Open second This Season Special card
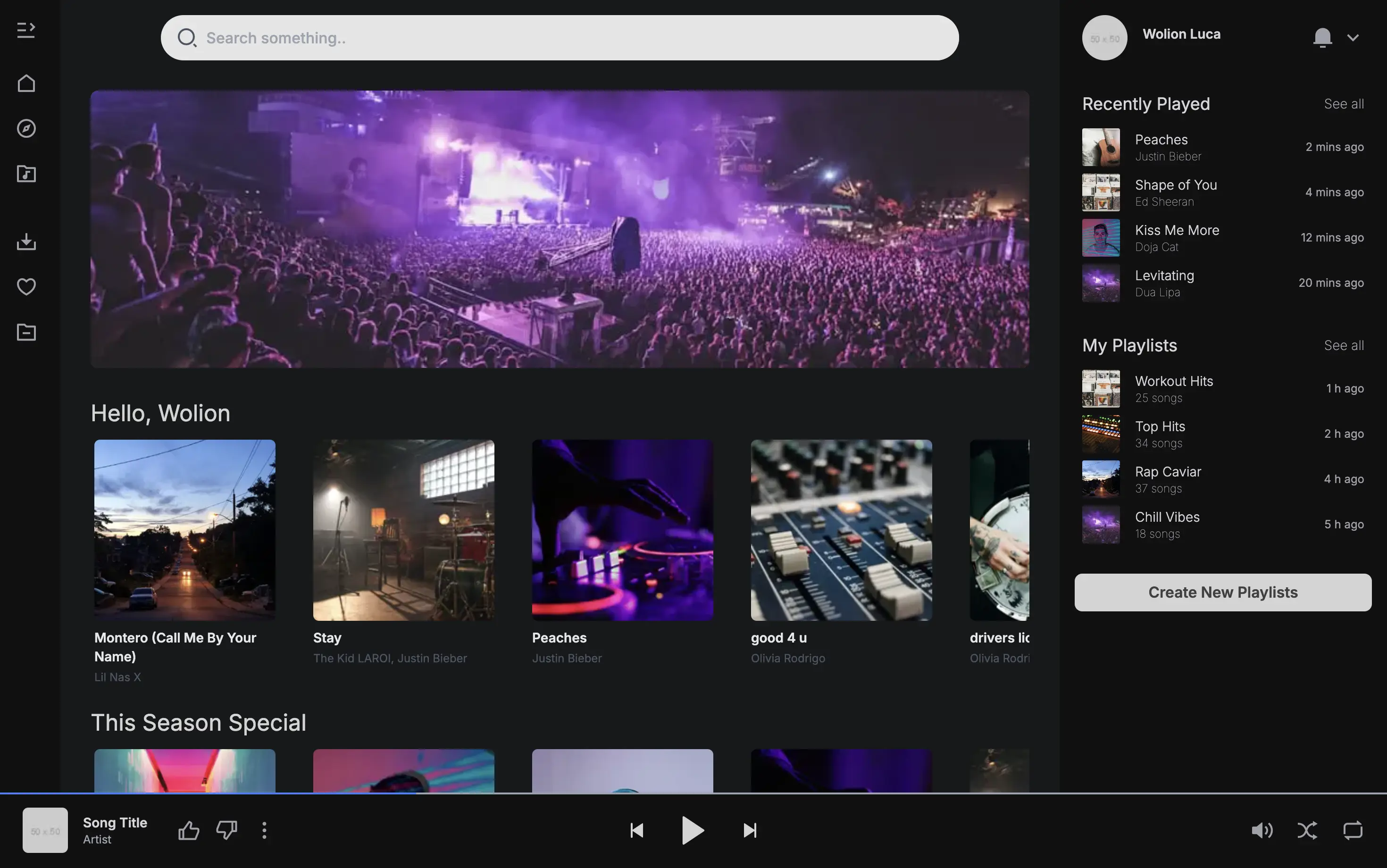This screenshot has height=868, width=1387. [403, 770]
